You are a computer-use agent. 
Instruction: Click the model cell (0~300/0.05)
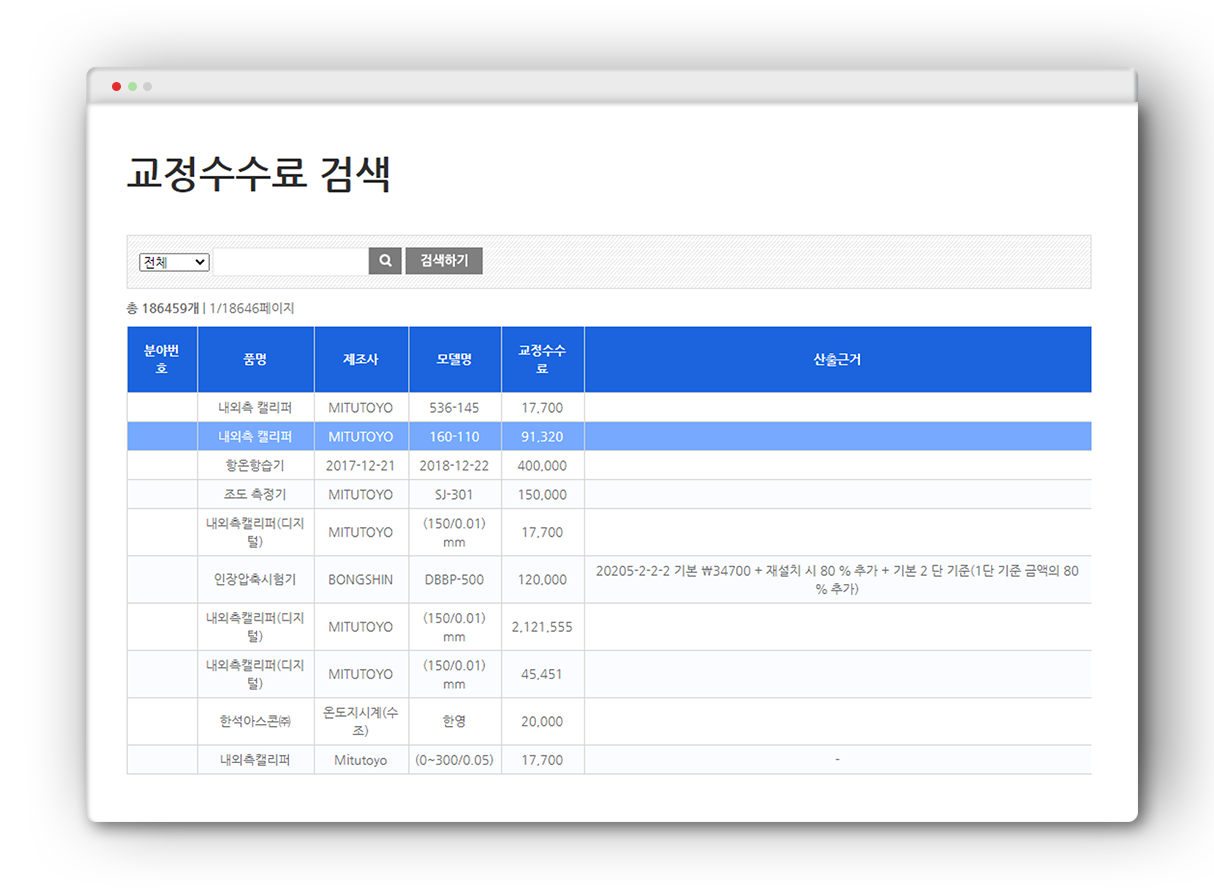coord(454,760)
